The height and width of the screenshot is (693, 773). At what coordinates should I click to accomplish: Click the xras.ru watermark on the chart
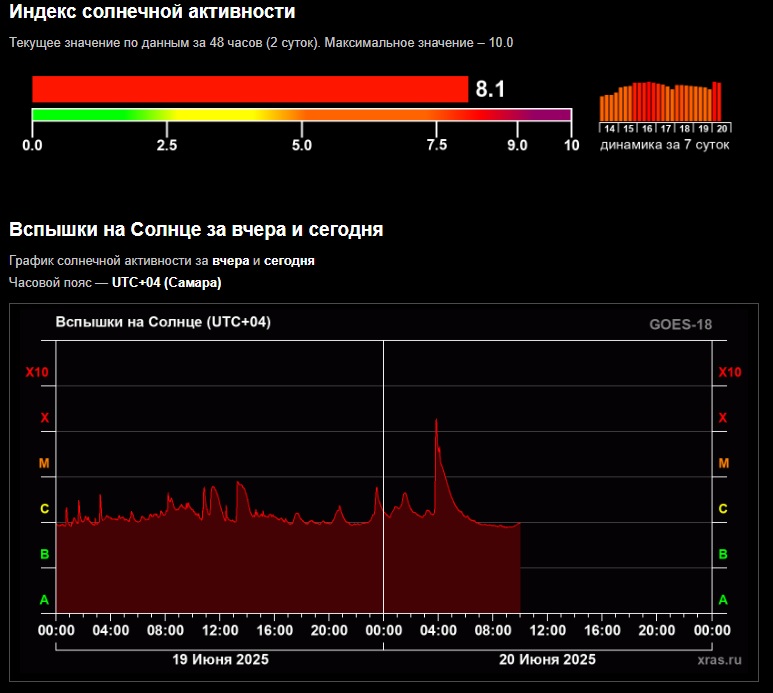point(720,660)
